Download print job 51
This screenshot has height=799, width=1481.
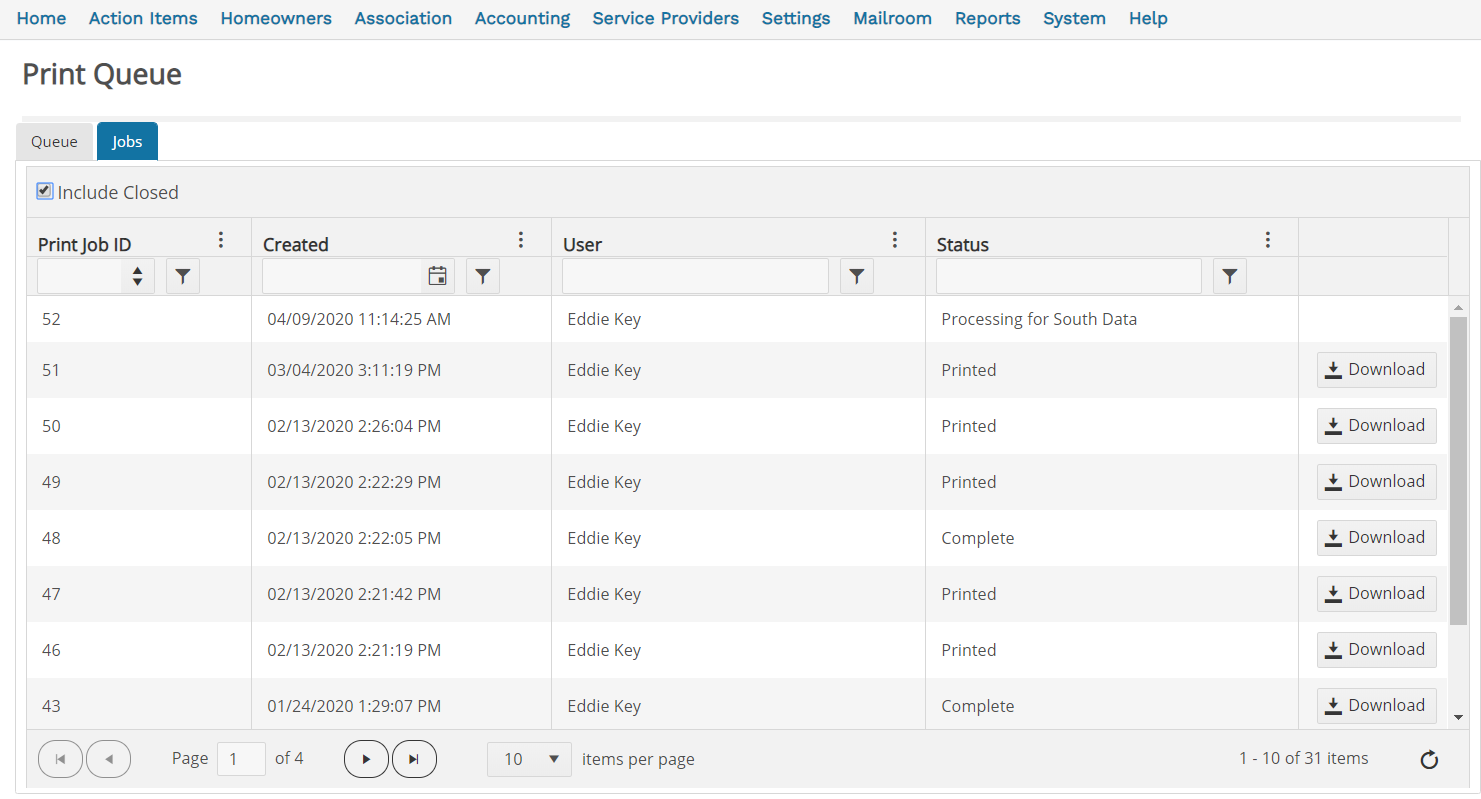coord(1376,370)
